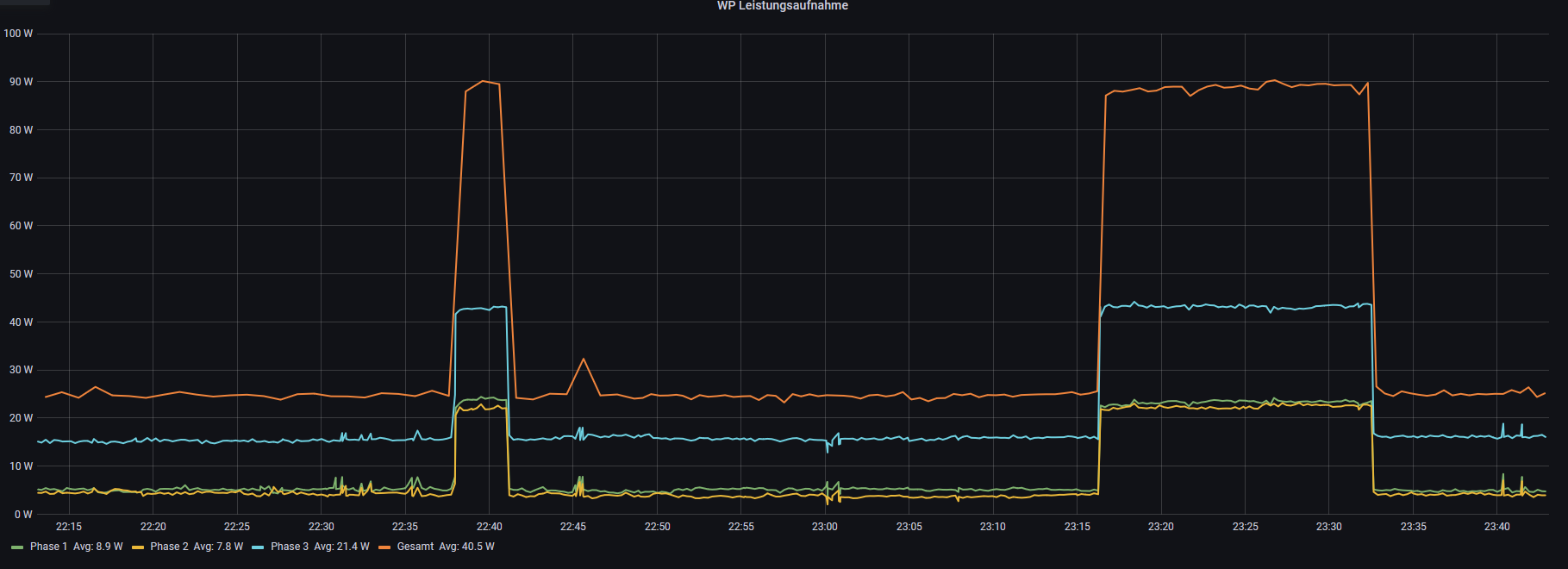Isolate the Gesamt series via its legend label
This screenshot has height=569, width=1568.
[415, 547]
